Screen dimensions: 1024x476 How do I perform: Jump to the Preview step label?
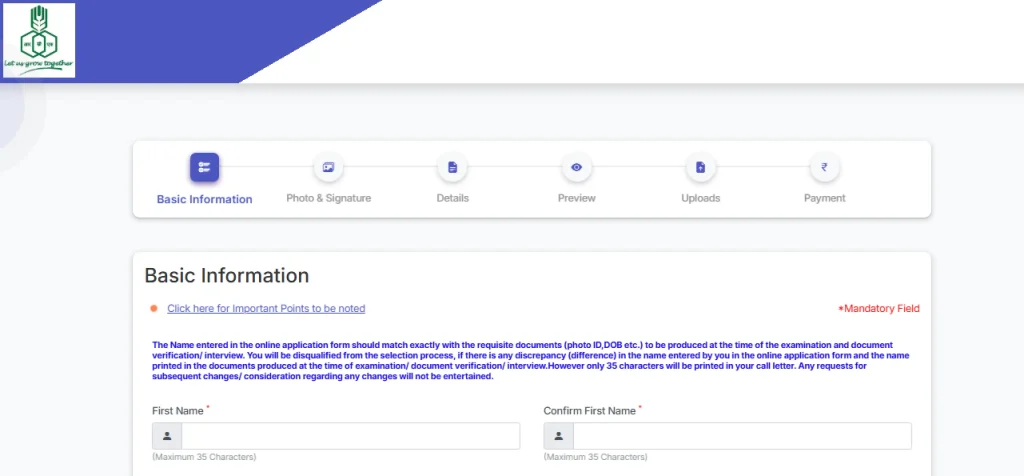576,198
